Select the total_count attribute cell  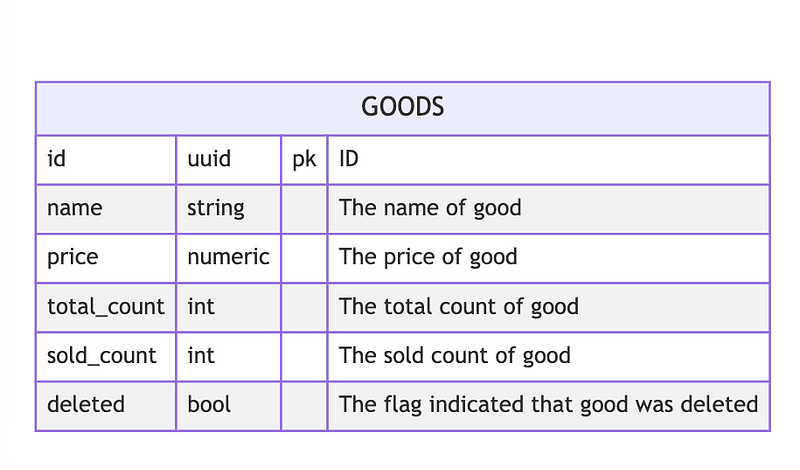coord(105,306)
